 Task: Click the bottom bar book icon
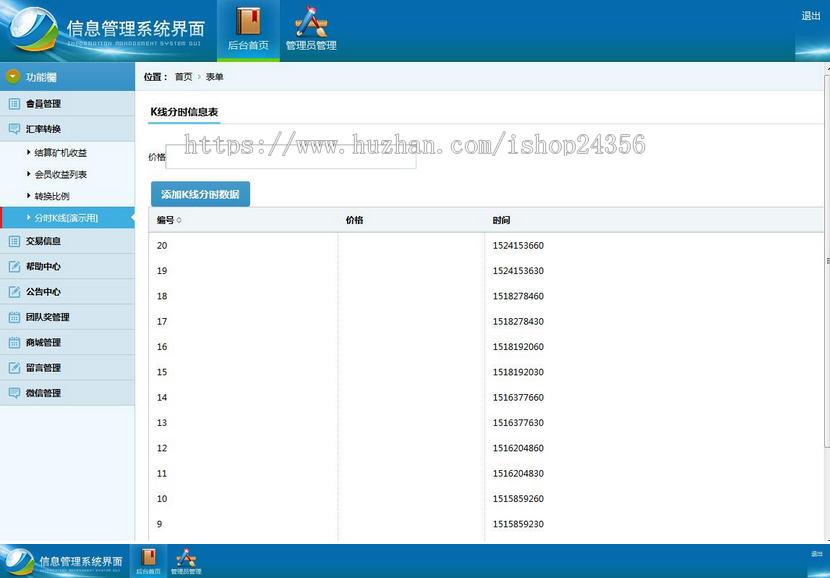pos(149,557)
